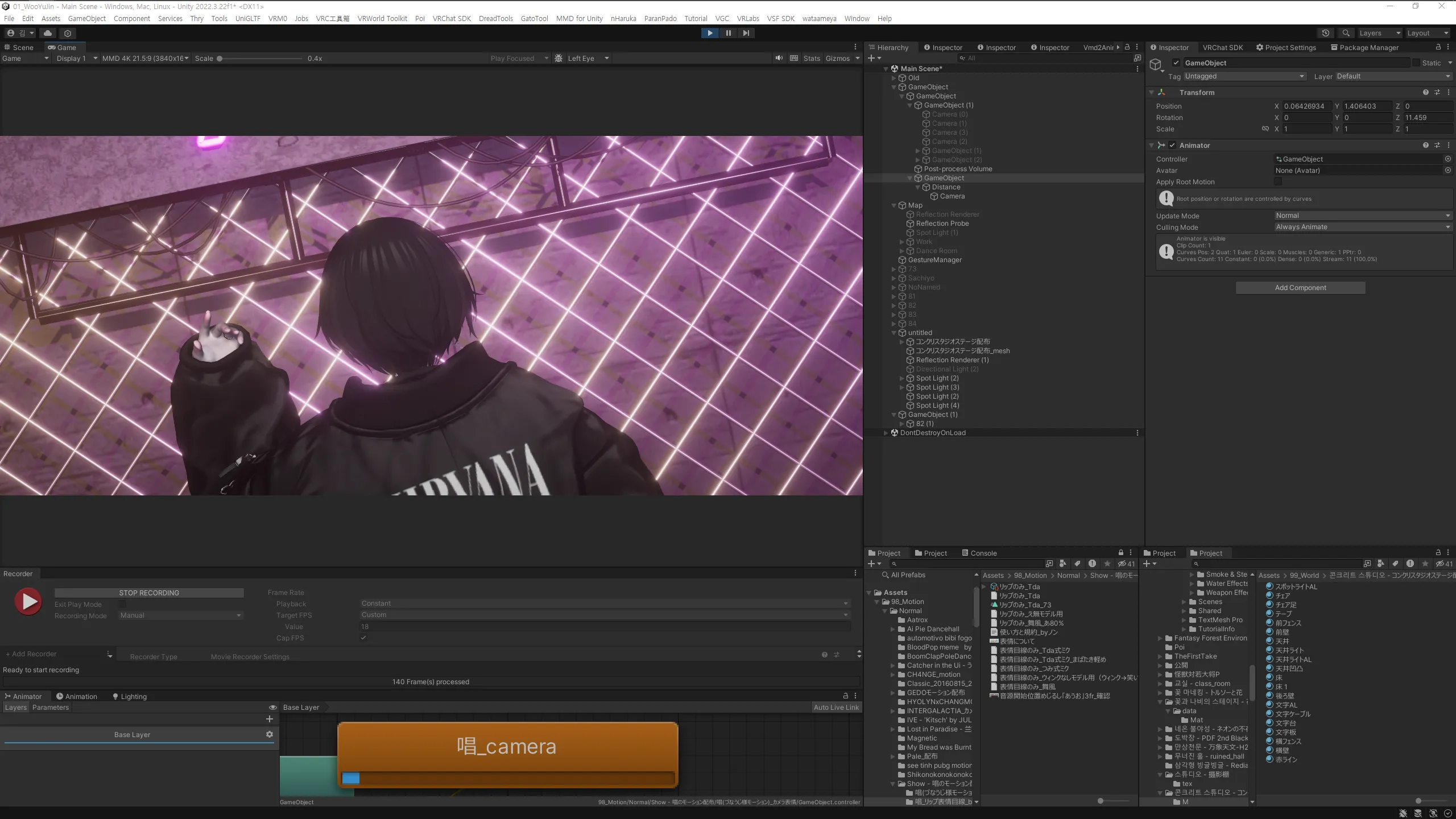
Task: Click the Avatar object picker circle
Action: (x=1448, y=171)
